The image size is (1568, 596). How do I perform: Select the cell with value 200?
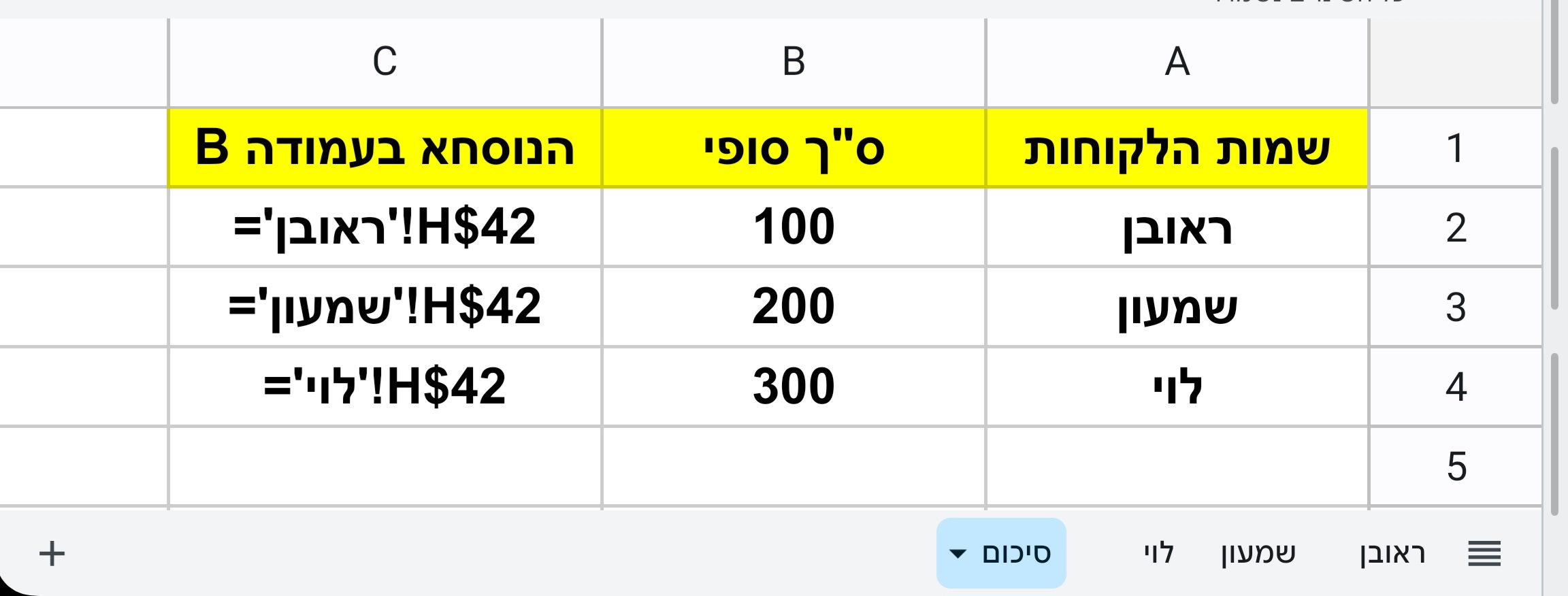pyautogui.click(x=793, y=306)
